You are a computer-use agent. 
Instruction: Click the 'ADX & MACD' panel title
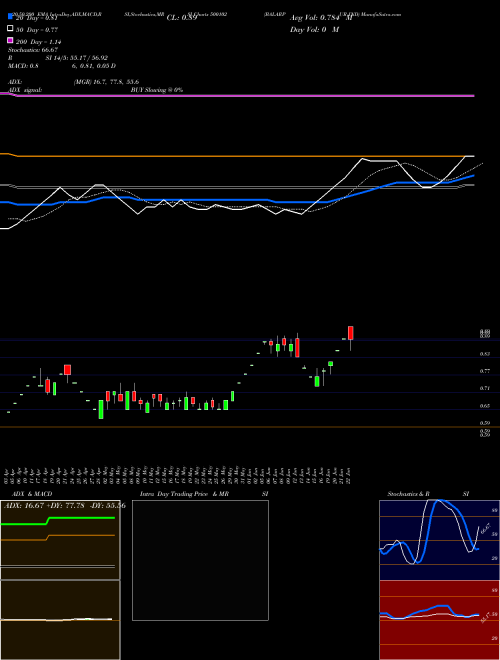pyautogui.click(x=32, y=494)
